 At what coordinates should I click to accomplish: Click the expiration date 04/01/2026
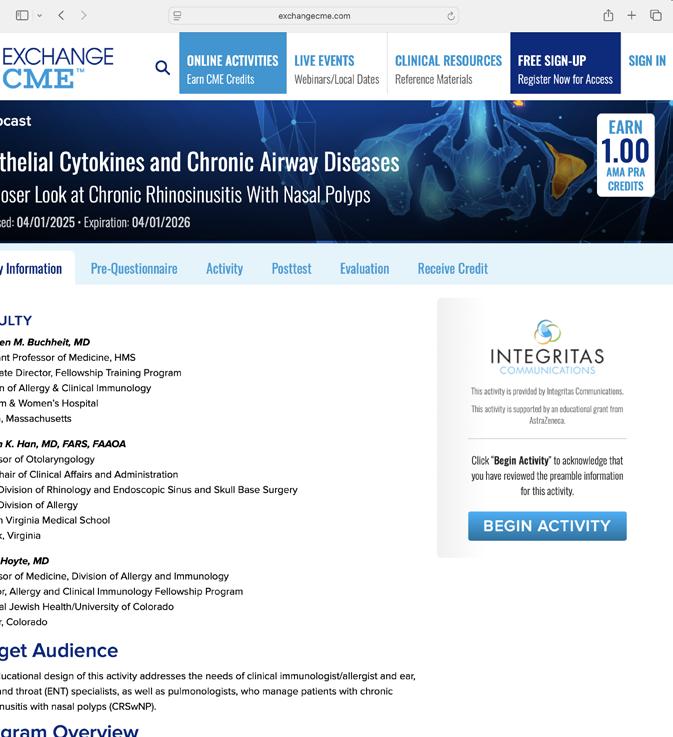pos(161,222)
